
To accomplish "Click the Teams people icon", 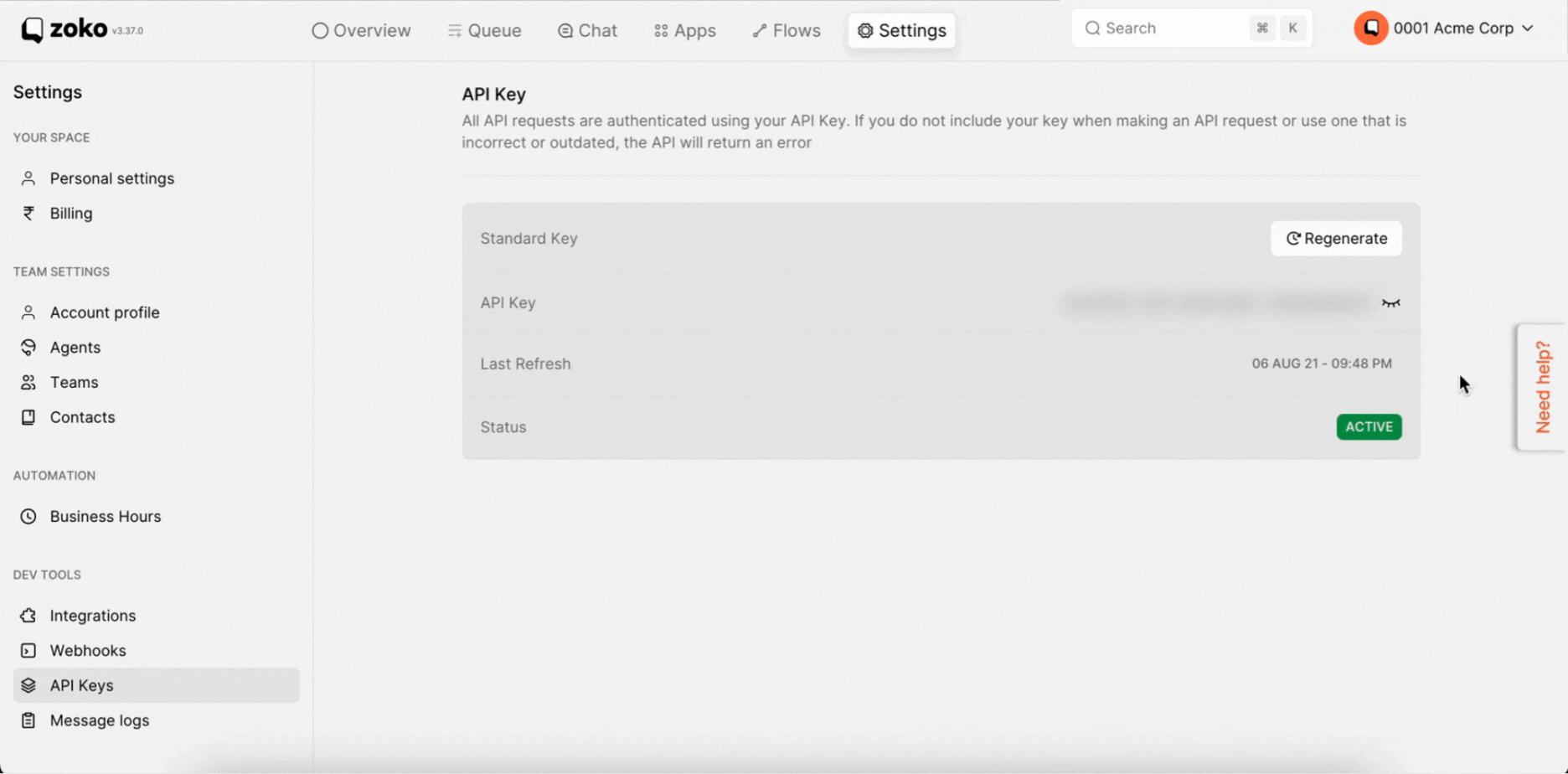I will [x=28, y=383].
